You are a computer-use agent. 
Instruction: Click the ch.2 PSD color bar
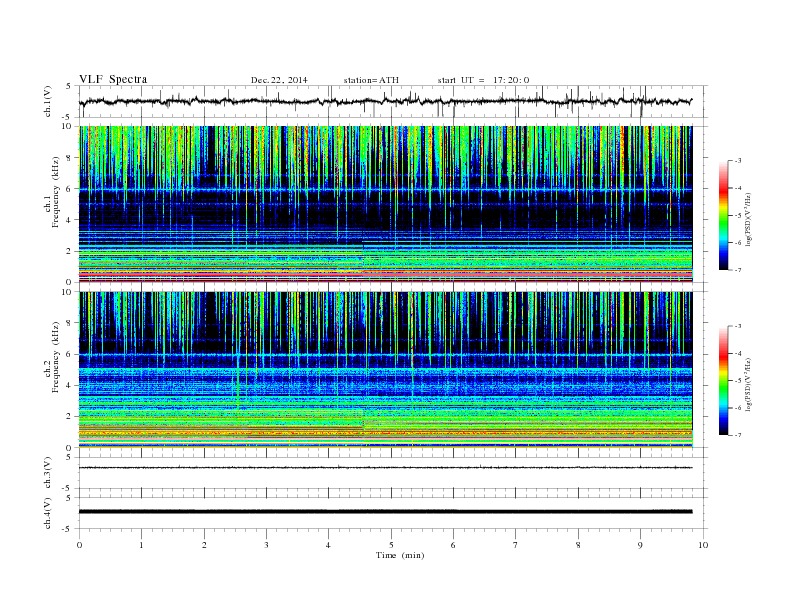click(x=724, y=381)
